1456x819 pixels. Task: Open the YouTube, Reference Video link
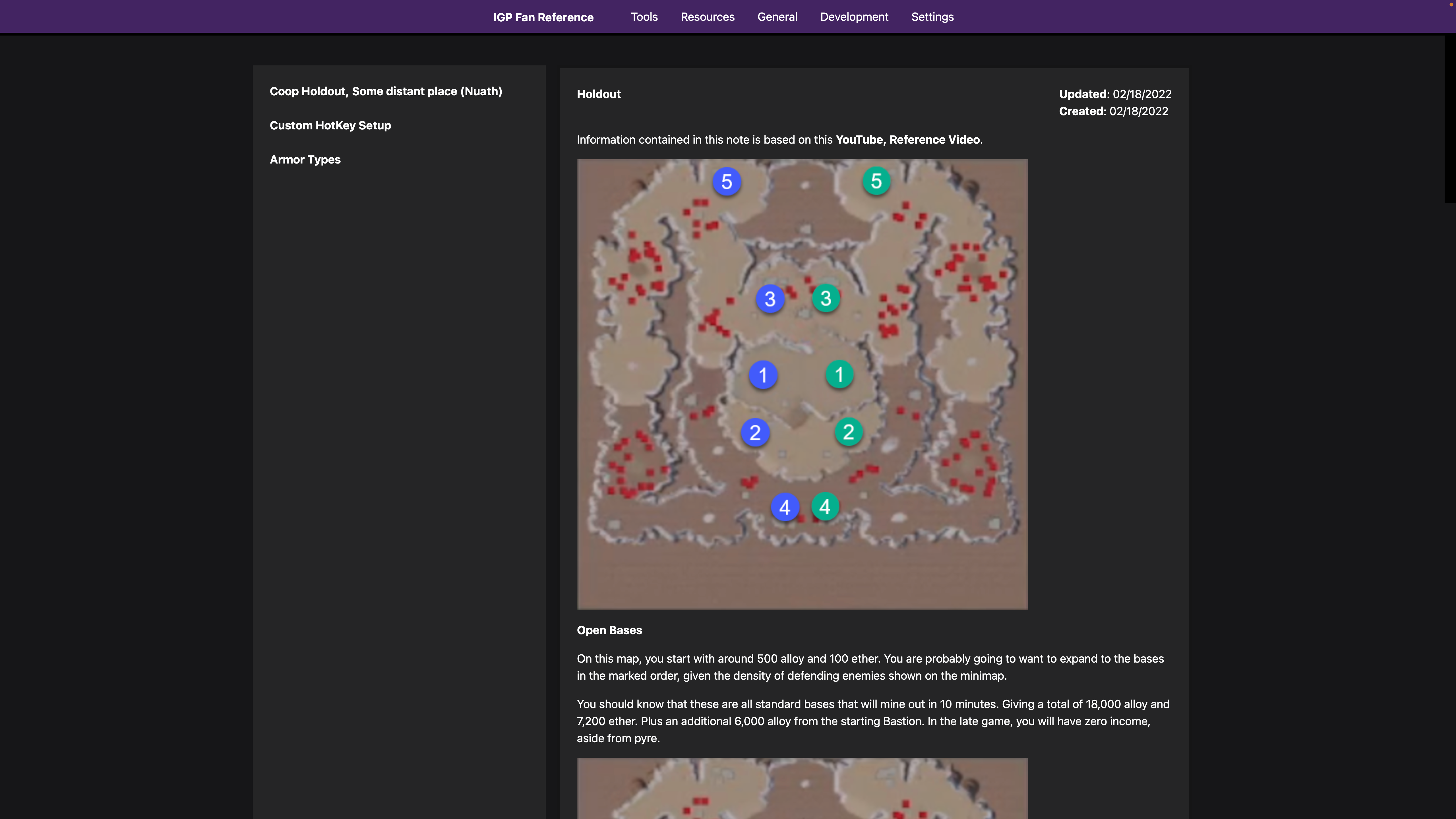(x=908, y=140)
